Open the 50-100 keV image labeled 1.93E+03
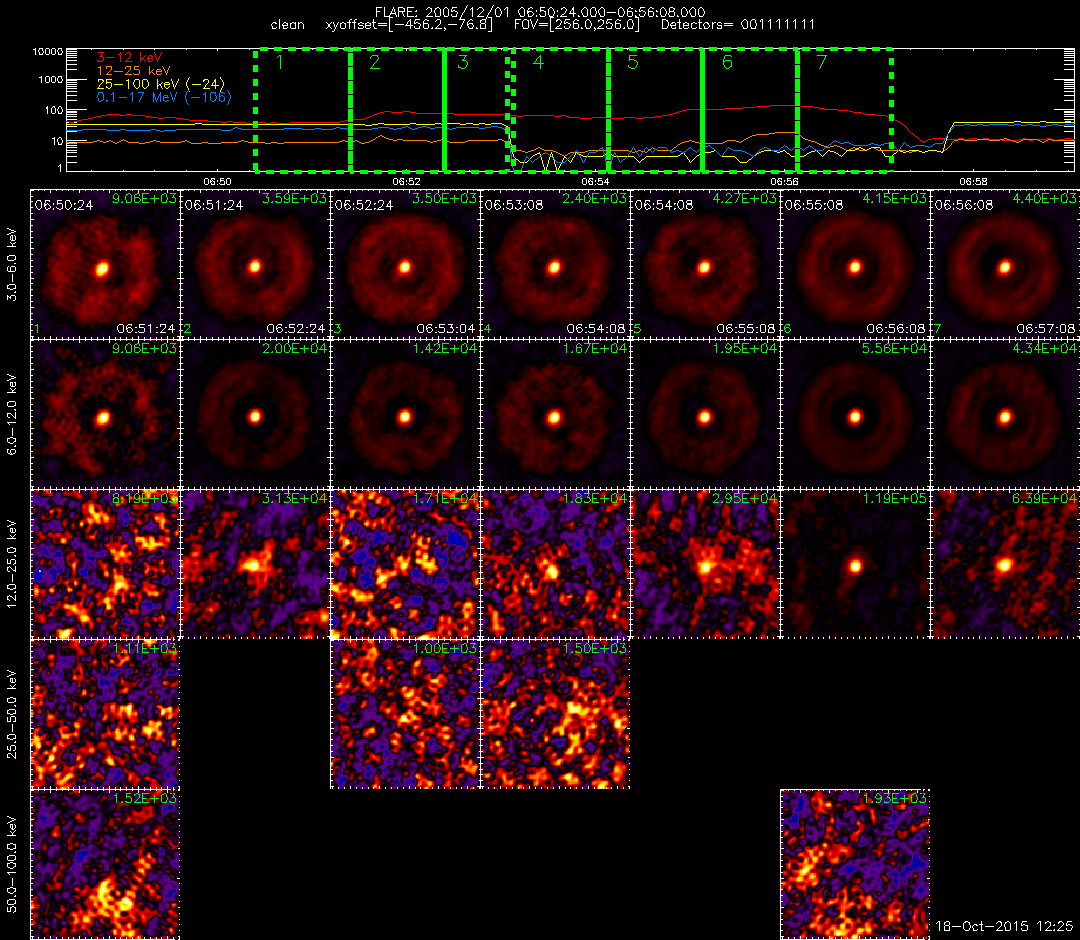 click(x=855, y=864)
